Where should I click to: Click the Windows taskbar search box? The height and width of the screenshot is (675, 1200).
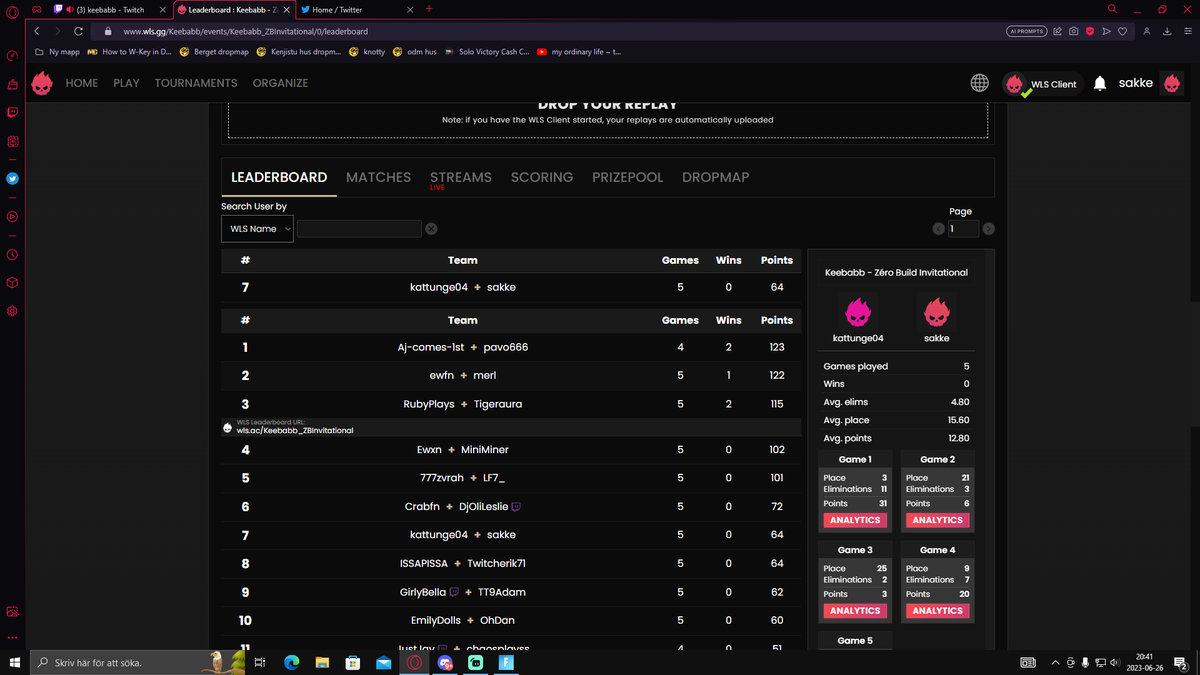(x=139, y=662)
